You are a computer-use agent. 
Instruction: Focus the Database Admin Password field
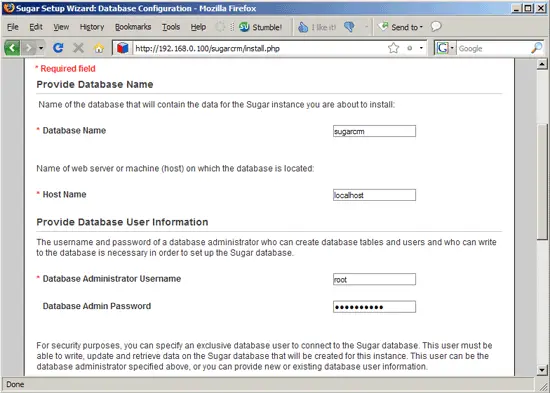coord(374,307)
